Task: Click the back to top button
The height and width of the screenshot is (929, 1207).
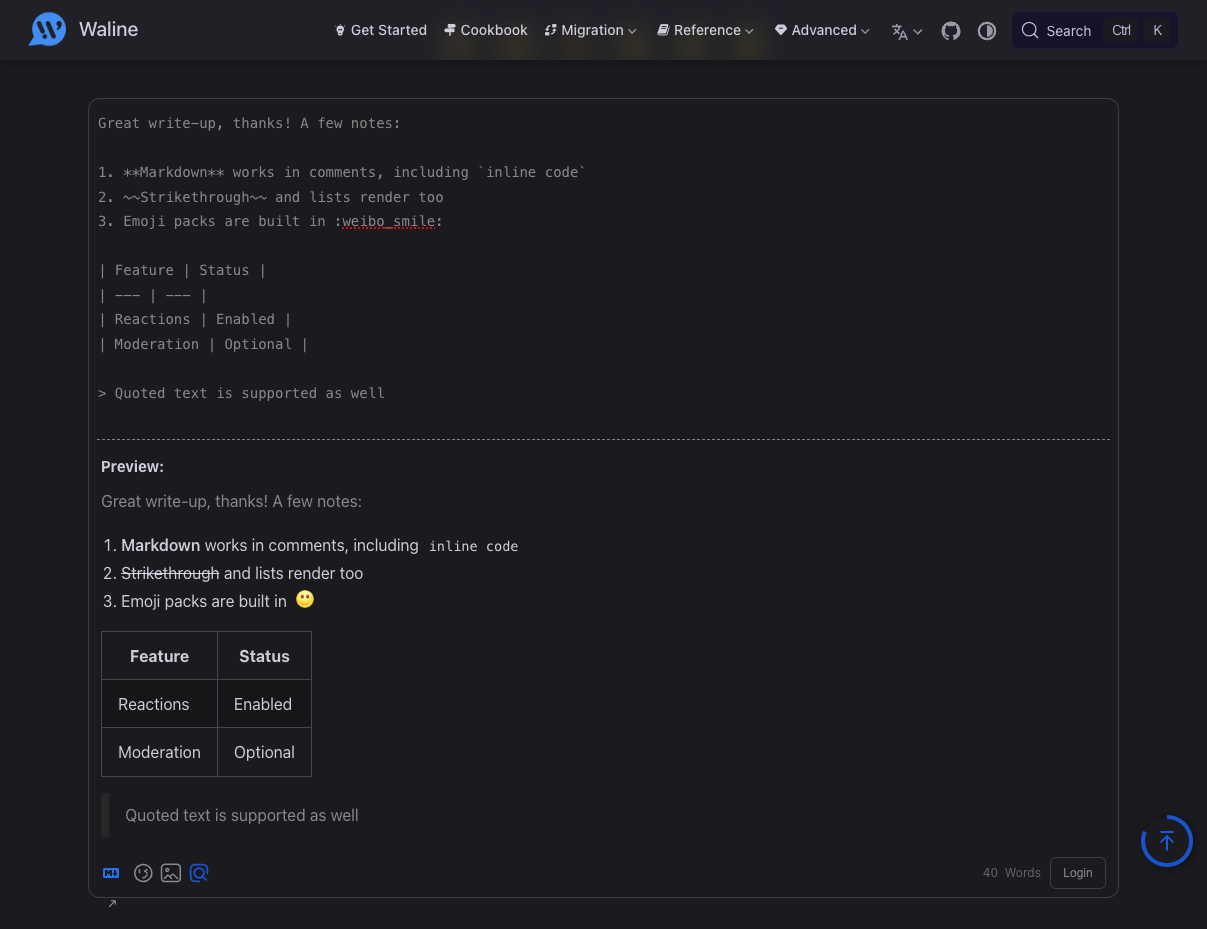Action: (x=1167, y=841)
